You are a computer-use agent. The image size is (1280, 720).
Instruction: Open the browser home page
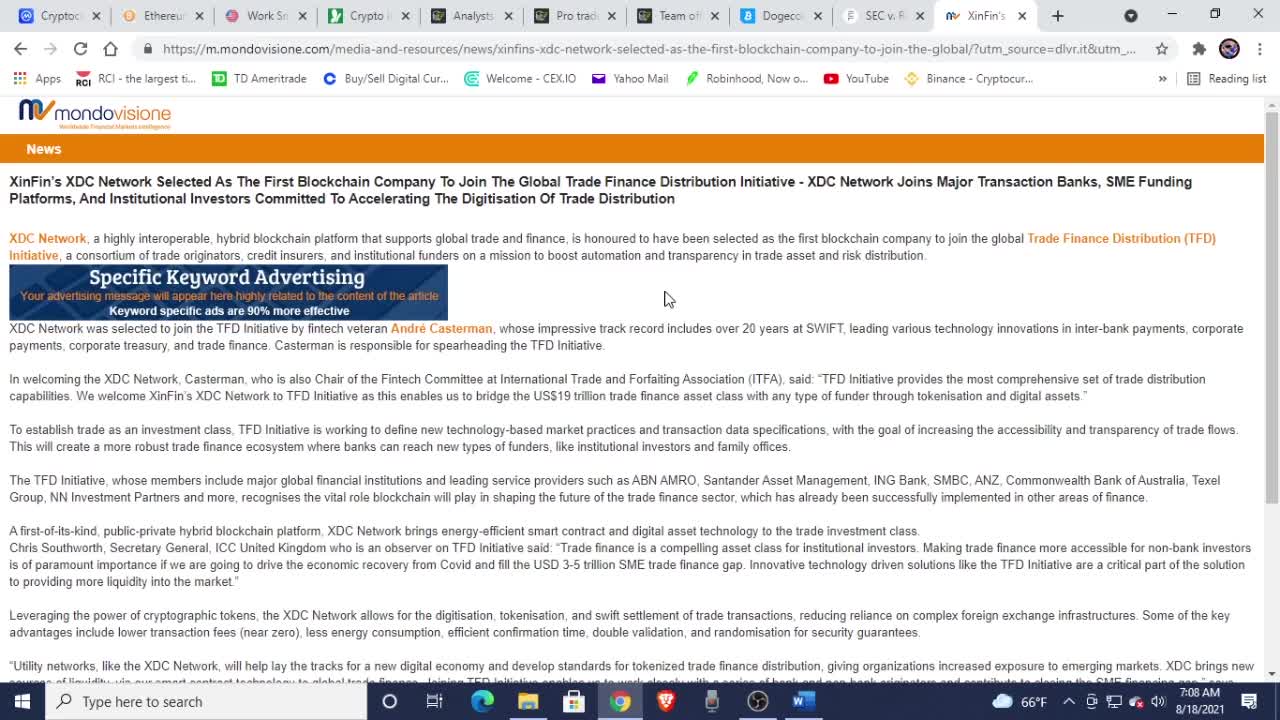click(110, 48)
